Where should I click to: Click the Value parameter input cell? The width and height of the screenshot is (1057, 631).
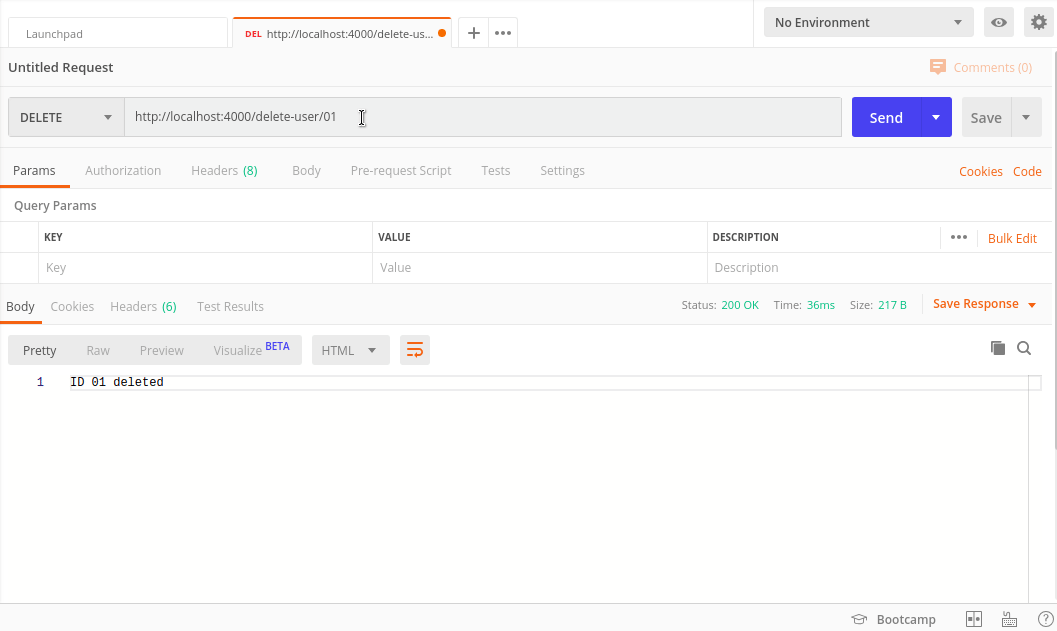pos(539,268)
